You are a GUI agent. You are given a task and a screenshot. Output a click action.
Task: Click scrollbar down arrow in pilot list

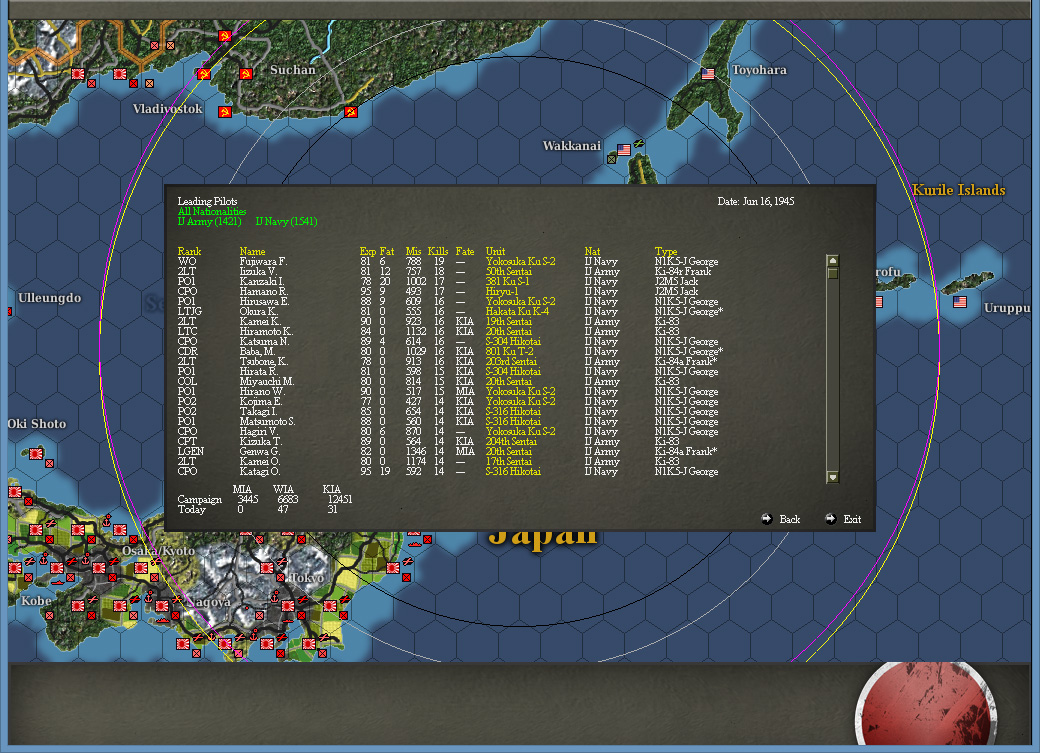[x=833, y=477]
